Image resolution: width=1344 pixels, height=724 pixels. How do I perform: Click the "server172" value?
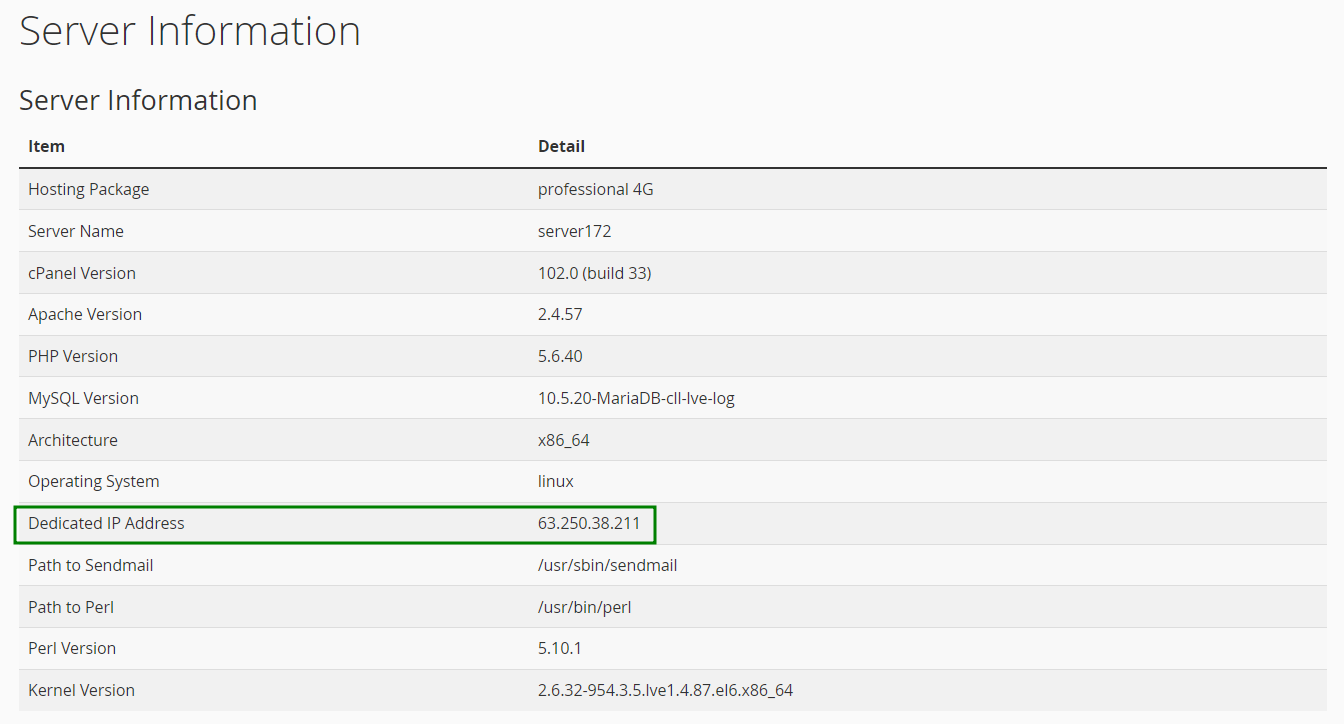point(574,231)
